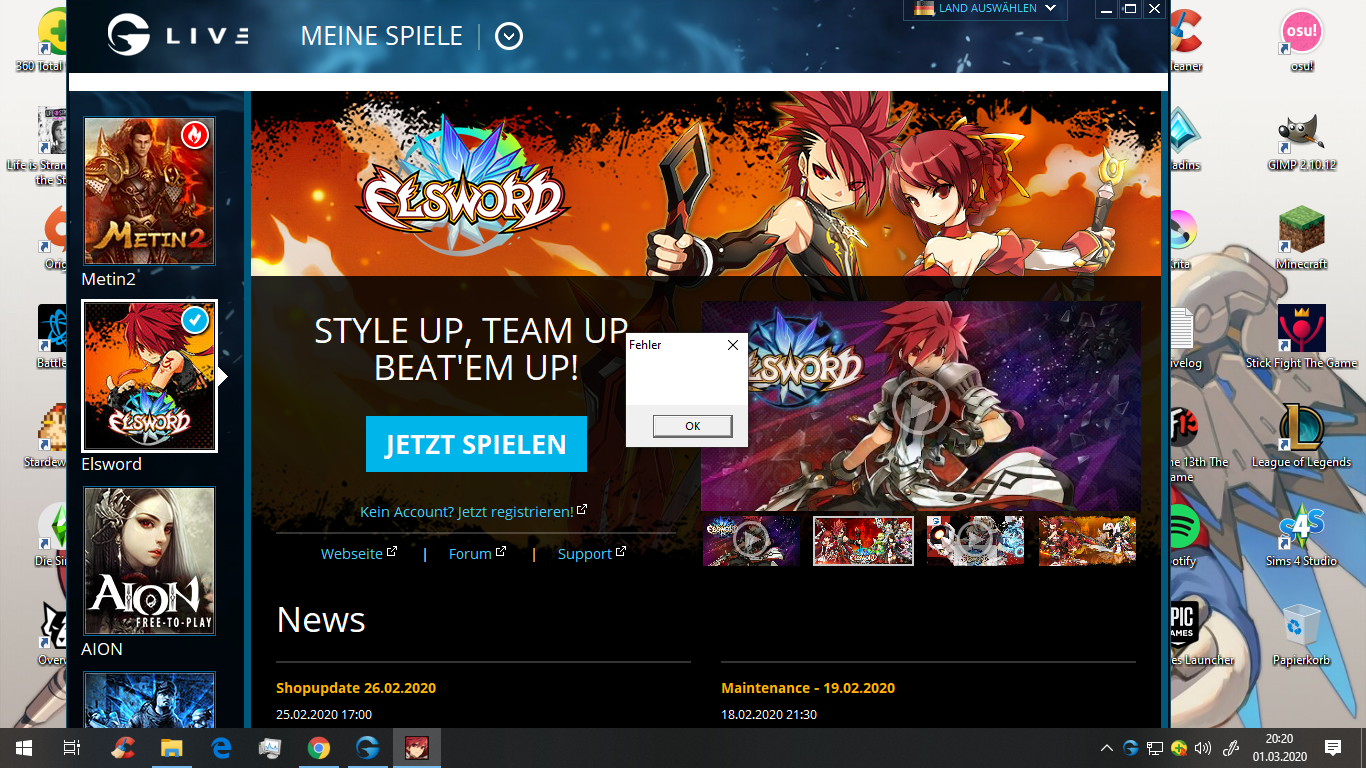Show hidden tray icons chevron
This screenshot has width=1366, height=768.
pos(1107,748)
